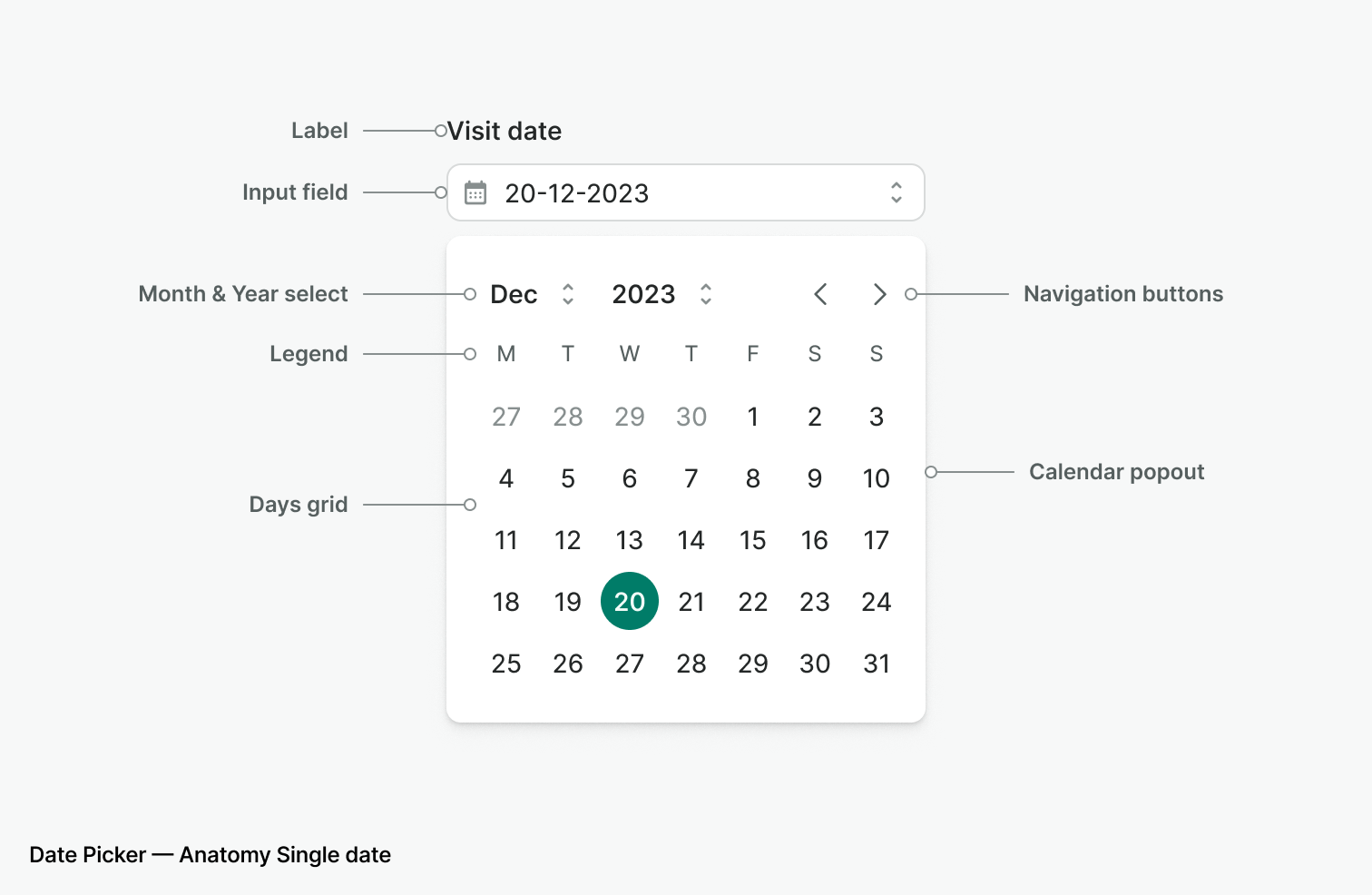Image resolution: width=1372 pixels, height=895 pixels.
Task: Click the 20-12-2023 input field
Action: pos(635,192)
